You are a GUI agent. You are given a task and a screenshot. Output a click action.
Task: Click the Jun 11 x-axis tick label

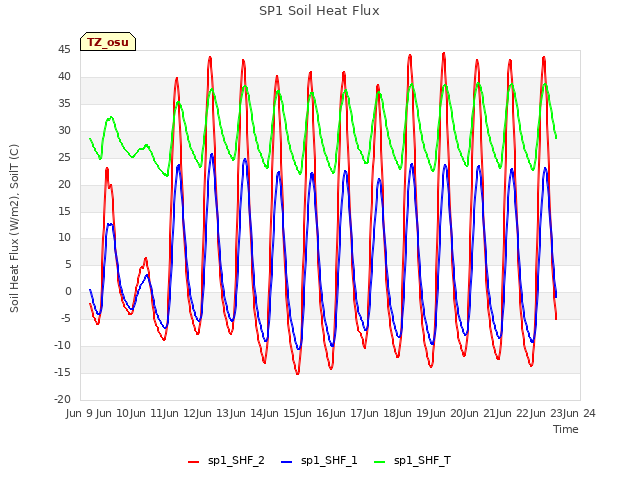147,413
